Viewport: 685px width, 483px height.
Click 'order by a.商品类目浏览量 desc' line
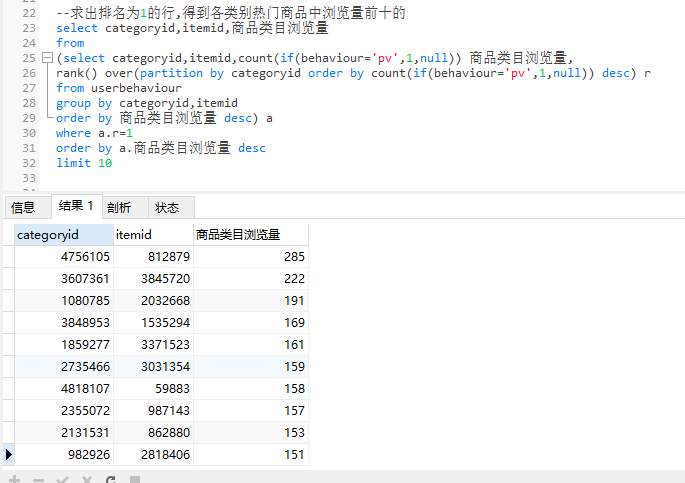(x=161, y=148)
